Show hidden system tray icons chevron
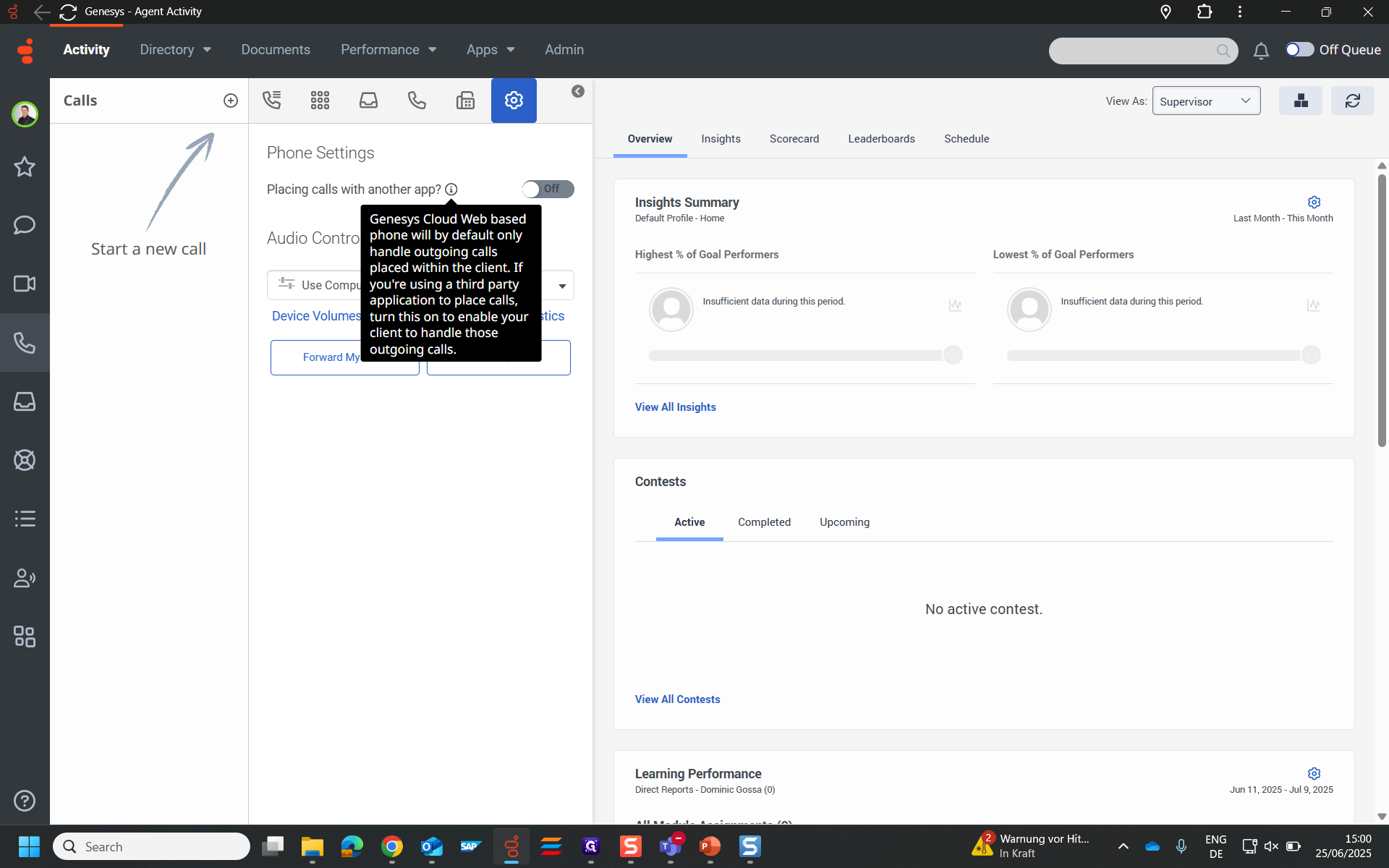The width and height of the screenshot is (1389, 868). click(x=1123, y=846)
